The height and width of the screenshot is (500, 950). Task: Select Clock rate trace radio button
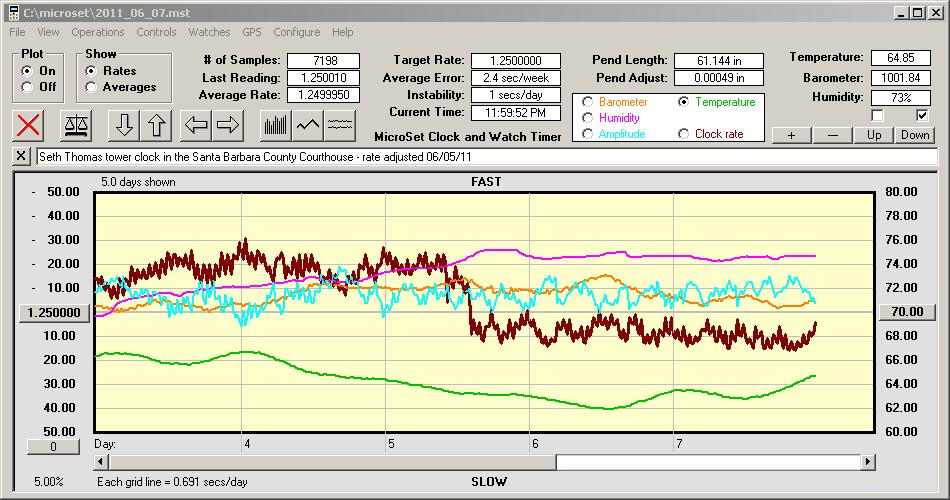tap(683, 133)
